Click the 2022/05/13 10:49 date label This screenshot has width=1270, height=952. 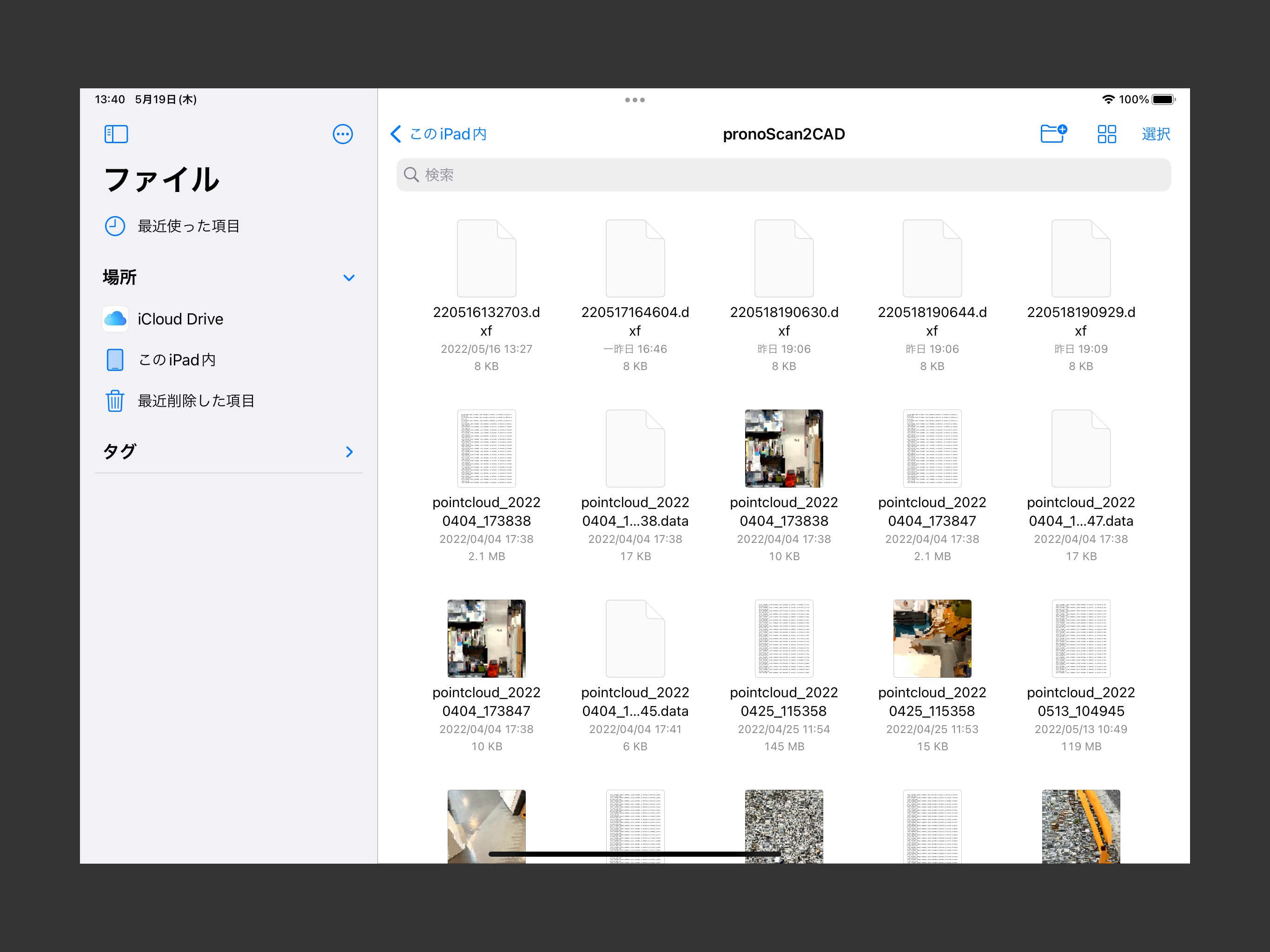point(1080,729)
